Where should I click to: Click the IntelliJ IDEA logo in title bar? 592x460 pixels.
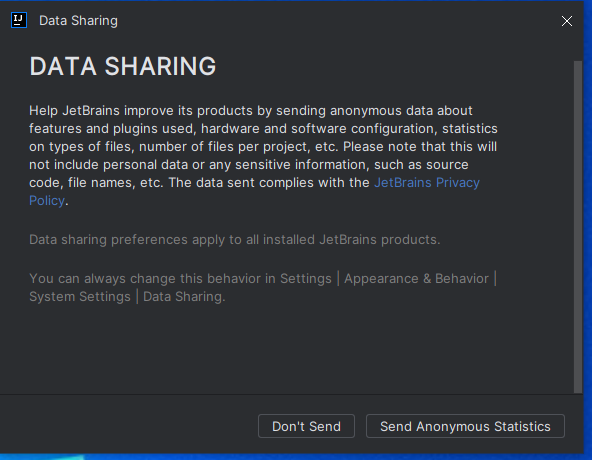coord(19,20)
